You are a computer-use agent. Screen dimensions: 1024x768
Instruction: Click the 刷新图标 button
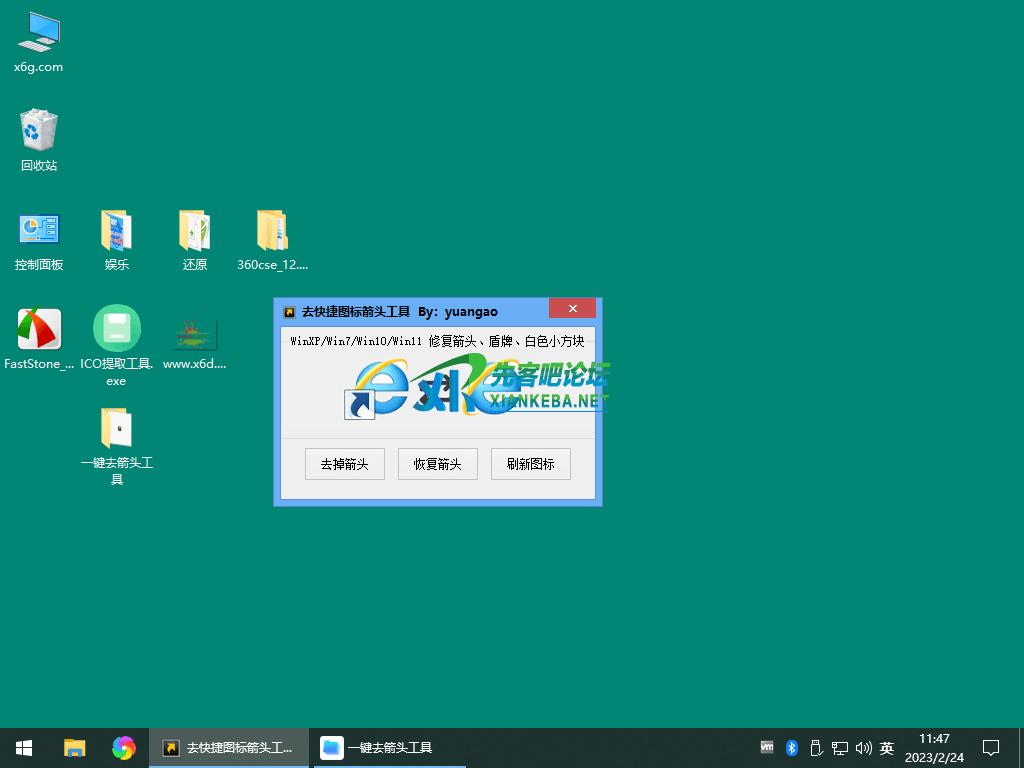point(530,464)
